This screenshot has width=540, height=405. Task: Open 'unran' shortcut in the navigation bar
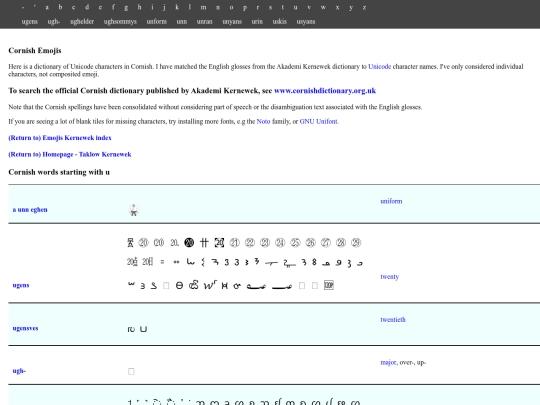pyautogui.click(x=205, y=21)
